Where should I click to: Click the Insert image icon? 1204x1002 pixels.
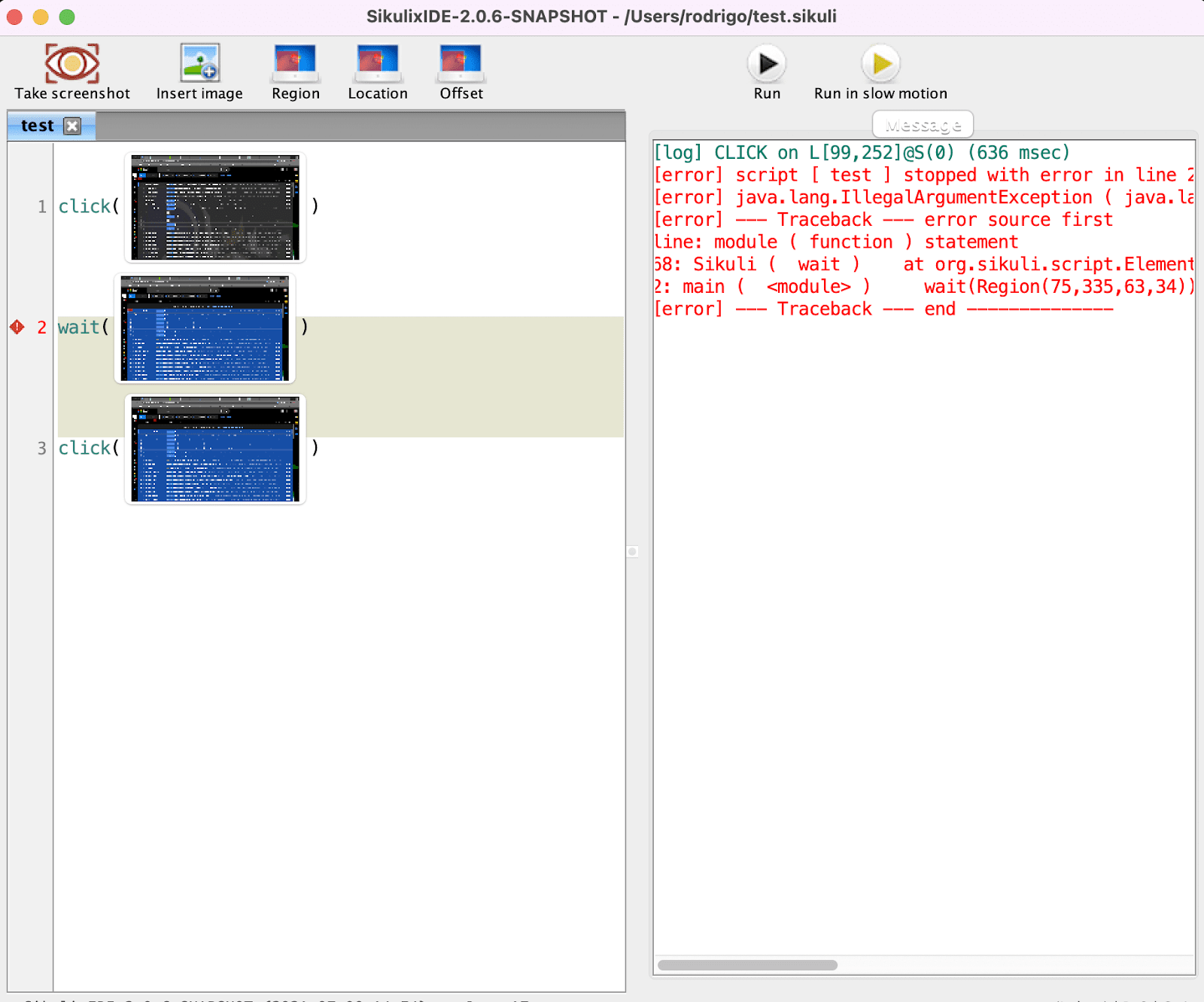[x=199, y=62]
